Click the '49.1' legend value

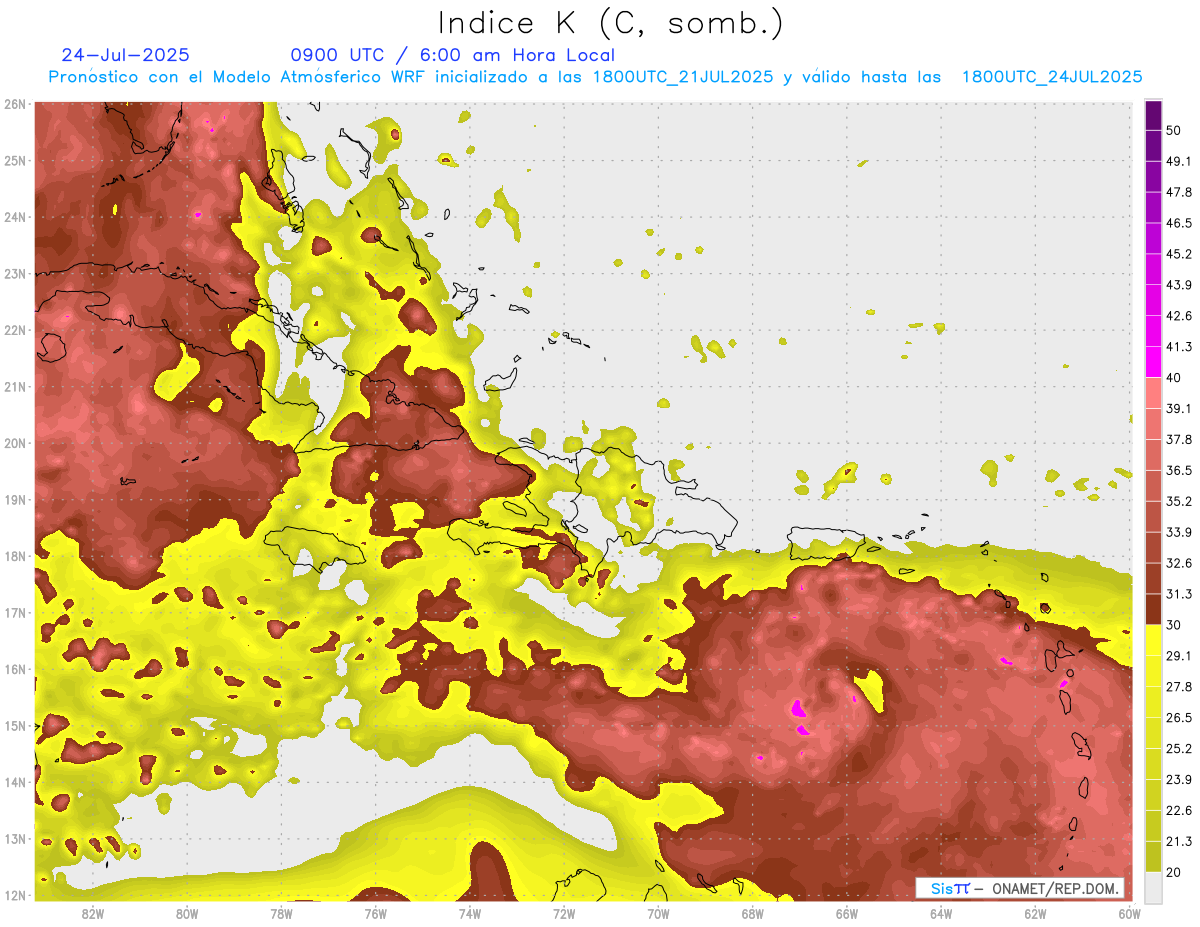click(x=1178, y=161)
